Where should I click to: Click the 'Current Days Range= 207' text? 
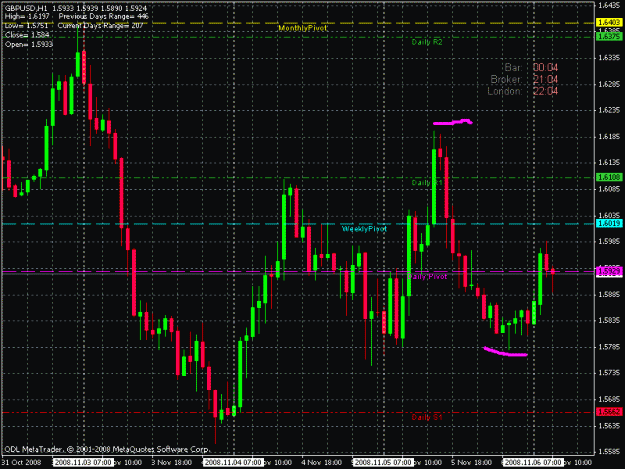(x=100, y=26)
